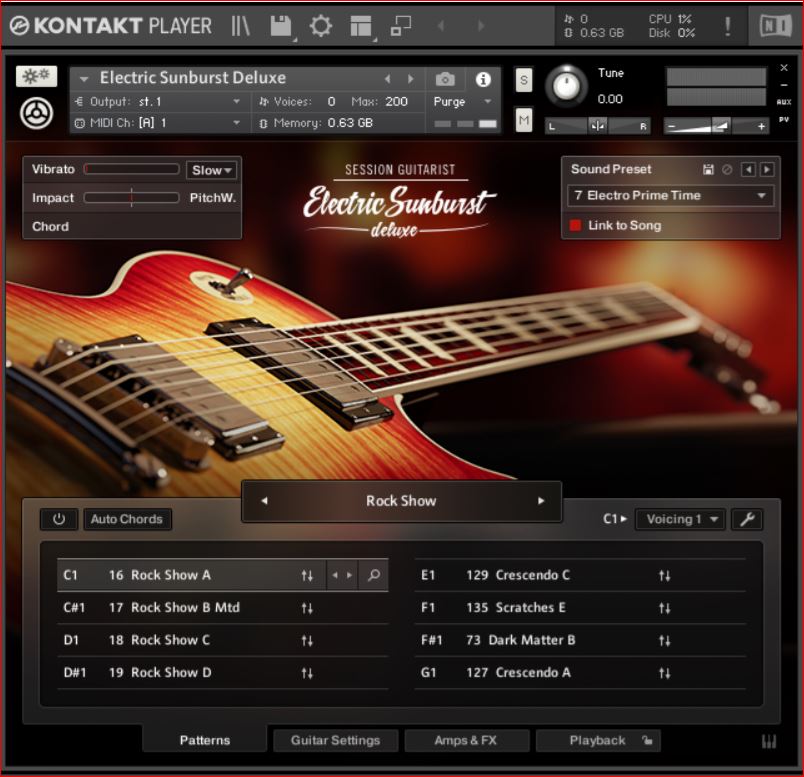
Task: Open instrument info icon
Action: [x=483, y=79]
